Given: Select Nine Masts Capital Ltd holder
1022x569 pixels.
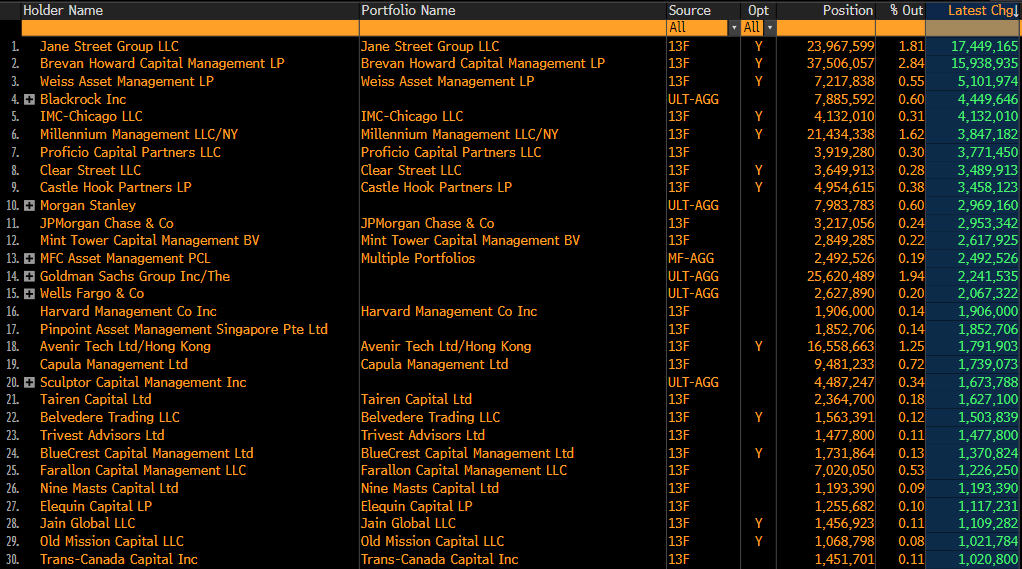Looking at the screenshot, I should click(109, 488).
